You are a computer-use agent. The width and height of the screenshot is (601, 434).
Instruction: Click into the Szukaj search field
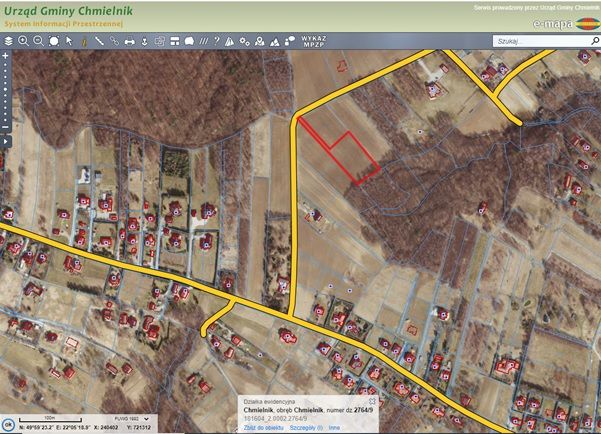(x=540, y=41)
